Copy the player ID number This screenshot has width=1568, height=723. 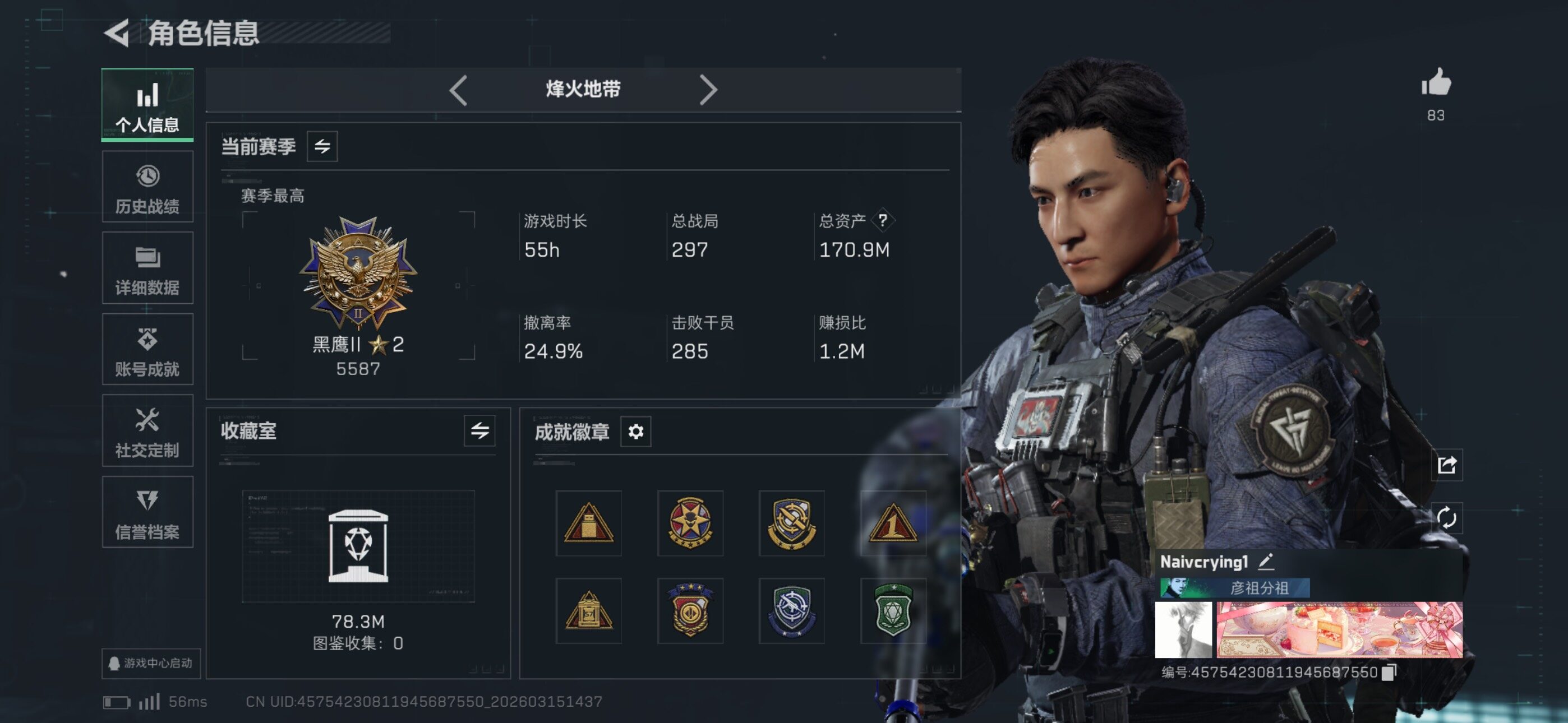(x=1389, y=672)
